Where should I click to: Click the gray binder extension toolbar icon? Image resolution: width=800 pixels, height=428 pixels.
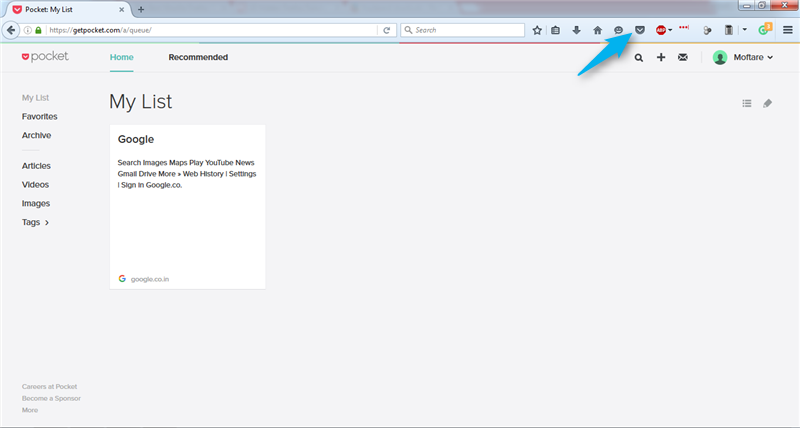[x=729, y=30]
